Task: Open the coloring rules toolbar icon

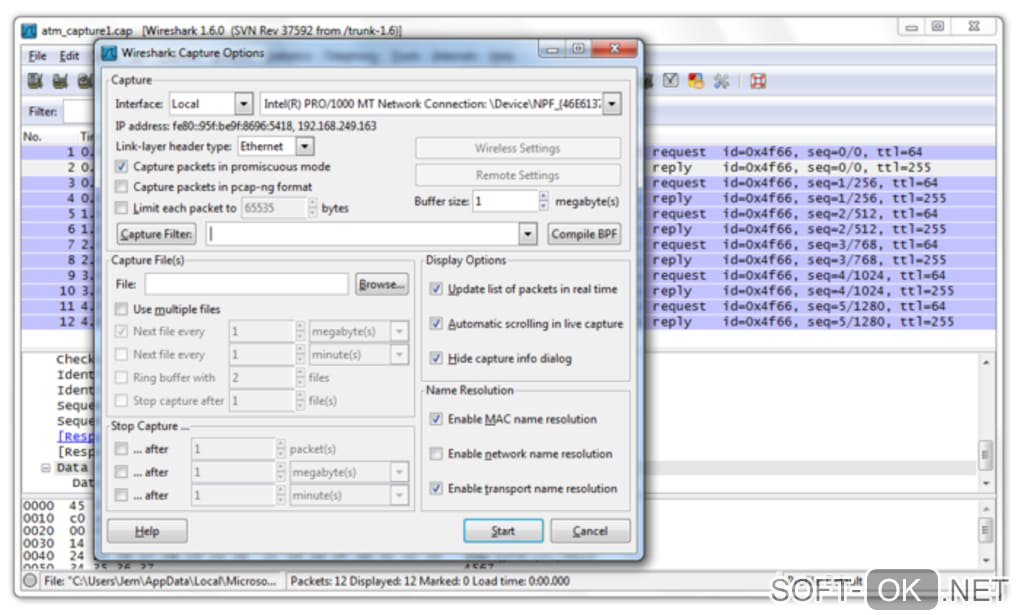Action: point(696,81)
